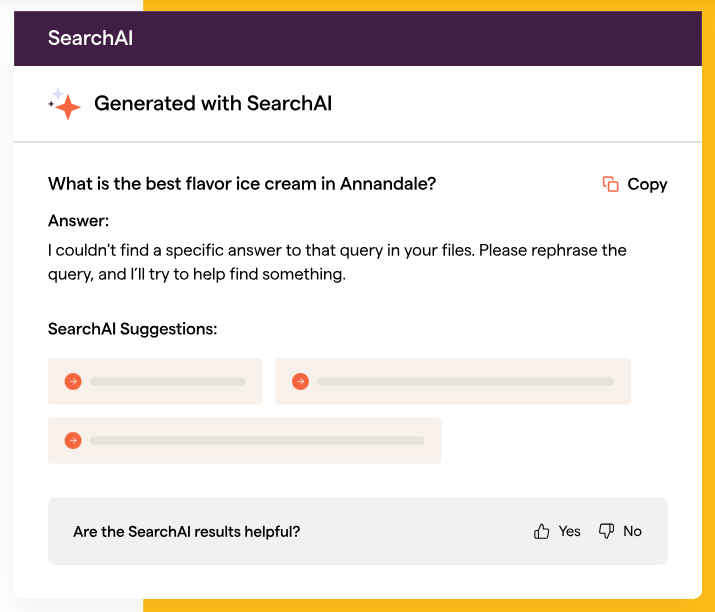Screen dimensions: 715x612
Task: Click the 'Are the SearchAI results helpful?' text
Action: coord(187,532)
